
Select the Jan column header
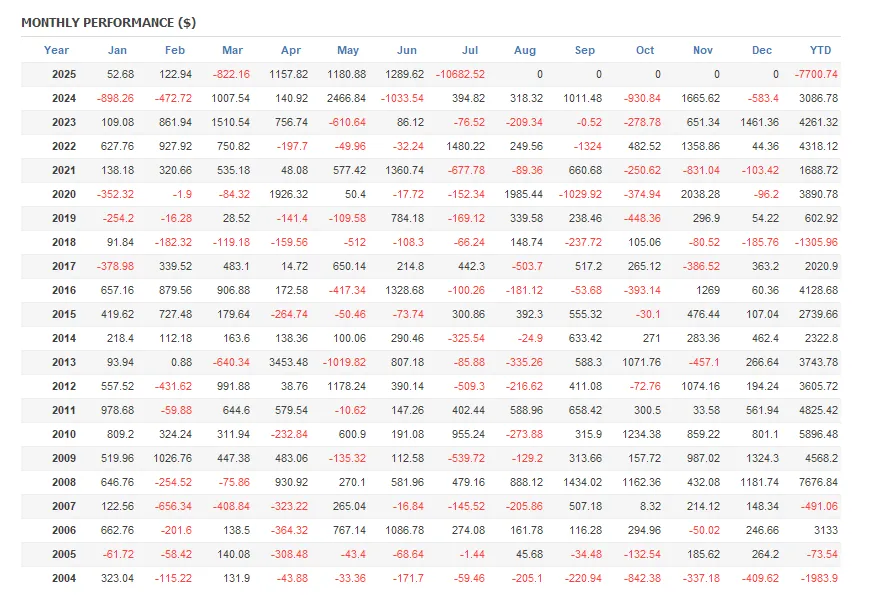pyautogui.click(x=117, y=50)
